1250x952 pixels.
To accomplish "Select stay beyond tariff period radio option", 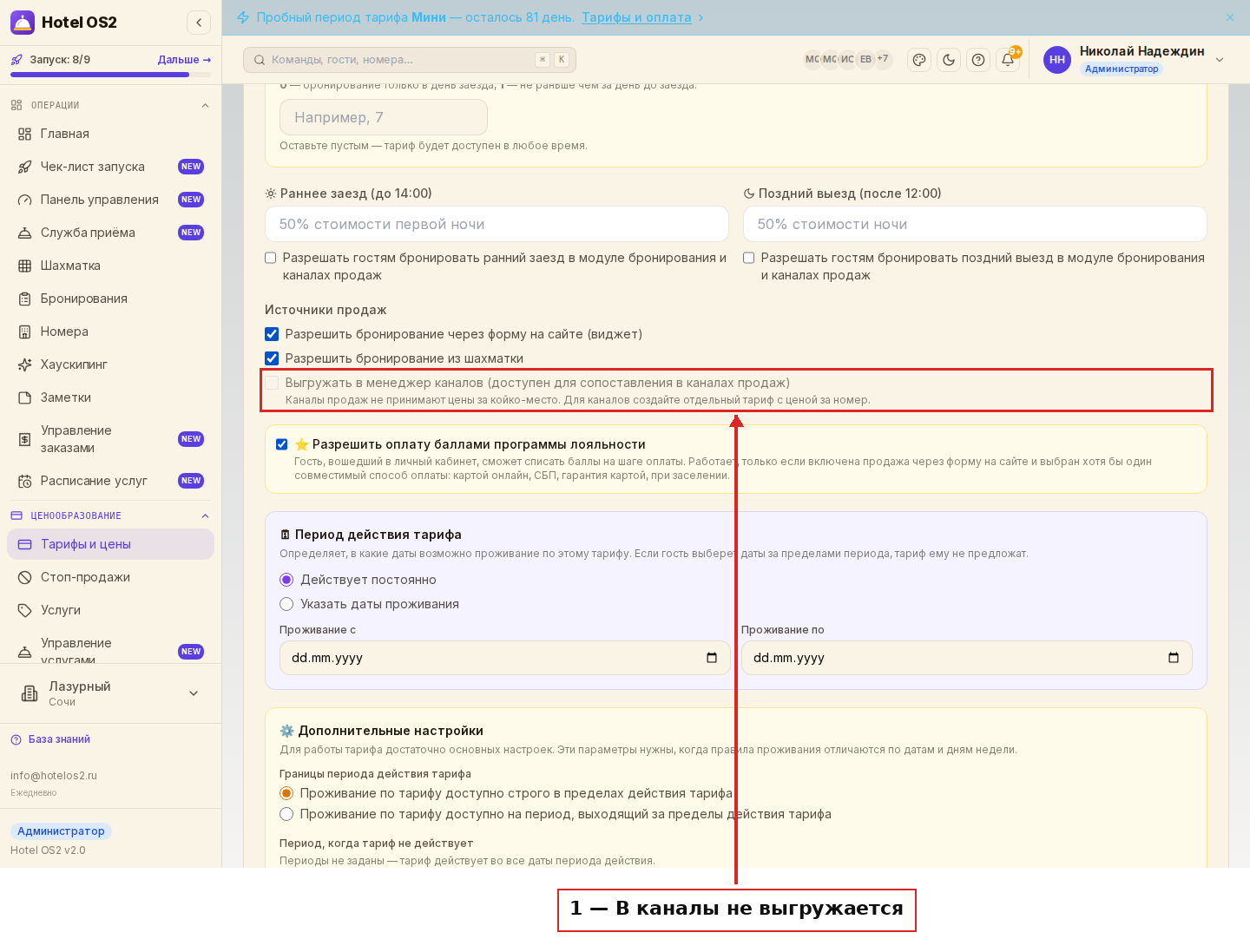I will tap(286, 814).
